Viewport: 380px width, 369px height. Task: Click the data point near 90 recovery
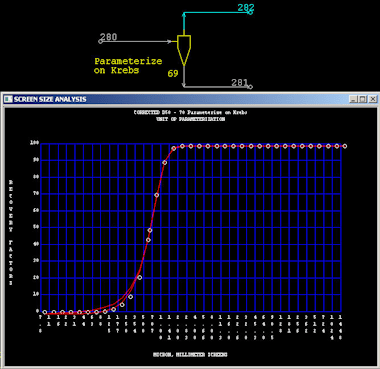[x=165, y=163]
